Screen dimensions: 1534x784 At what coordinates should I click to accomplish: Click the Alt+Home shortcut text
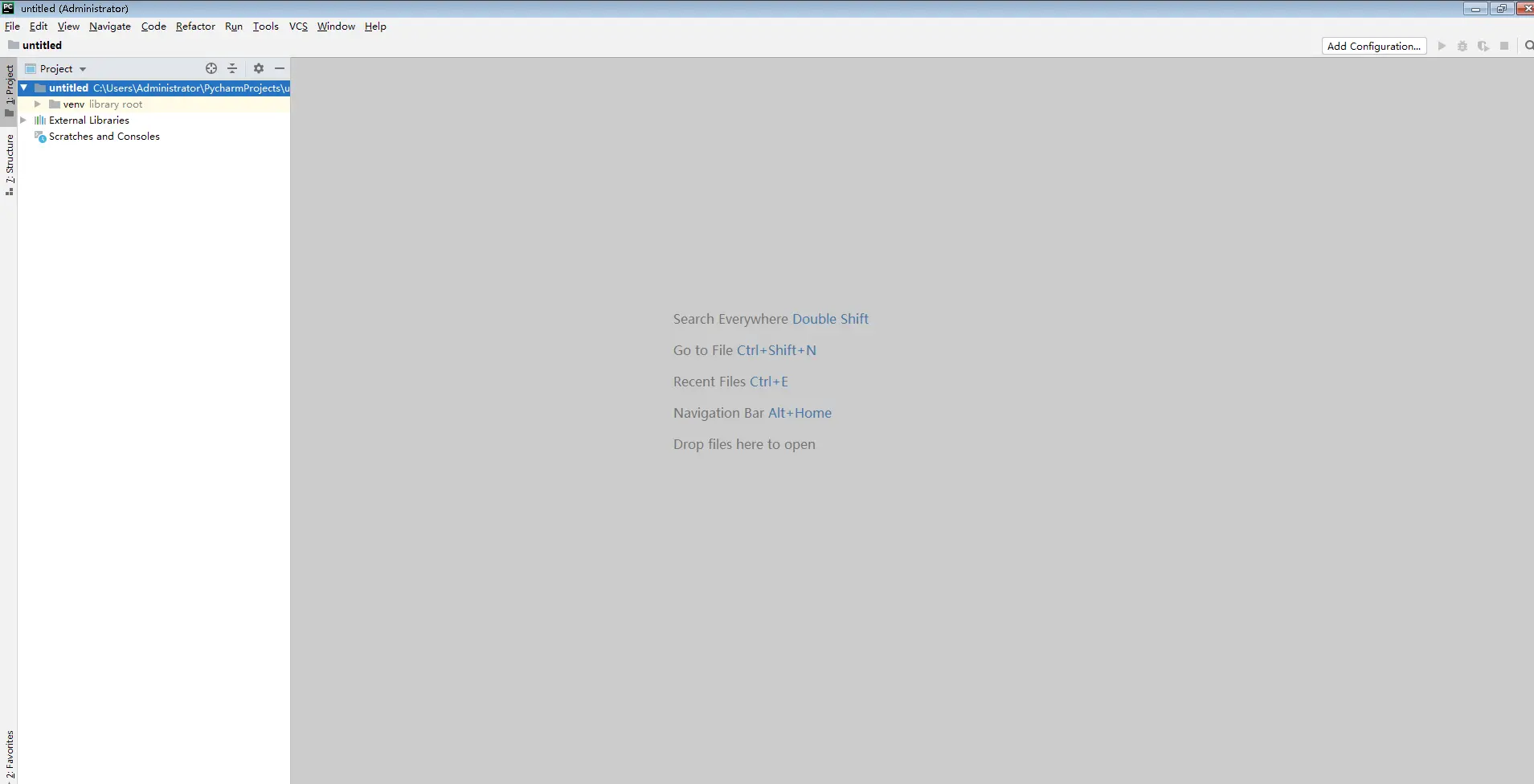(x=800, y=413)
